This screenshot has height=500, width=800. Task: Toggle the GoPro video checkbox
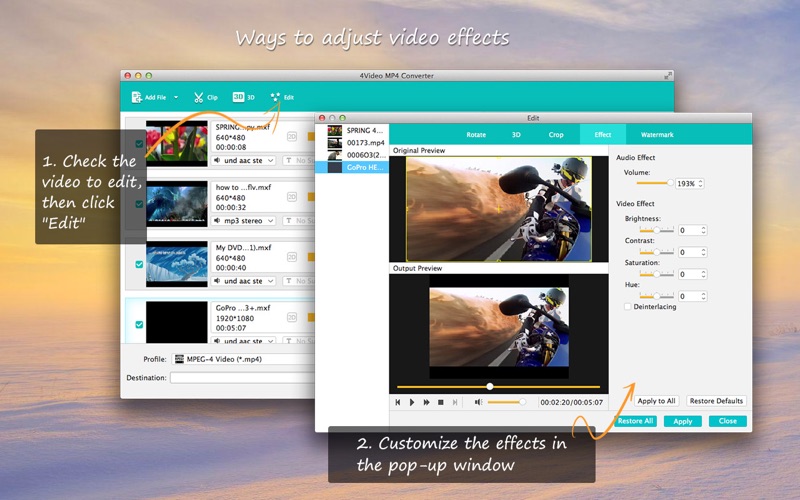[139, 324]
